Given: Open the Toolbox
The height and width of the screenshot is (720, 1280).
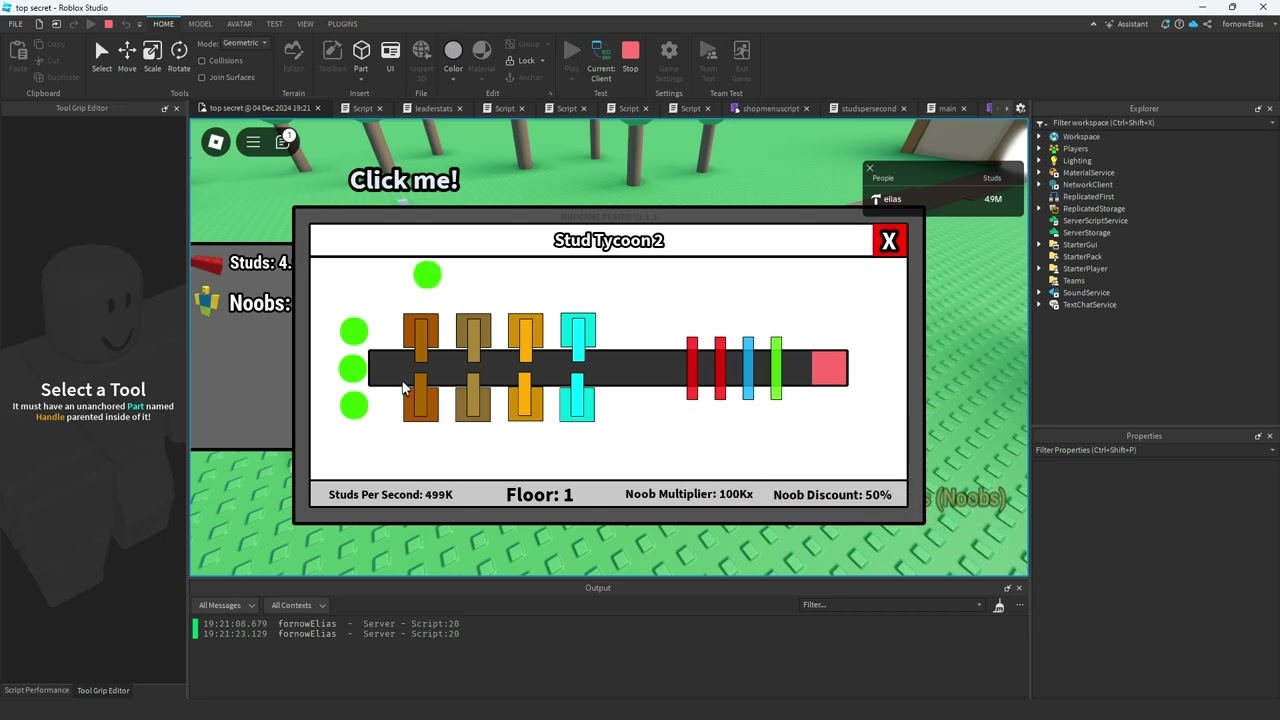Looking at the screenshot, I should pos(332,56).
